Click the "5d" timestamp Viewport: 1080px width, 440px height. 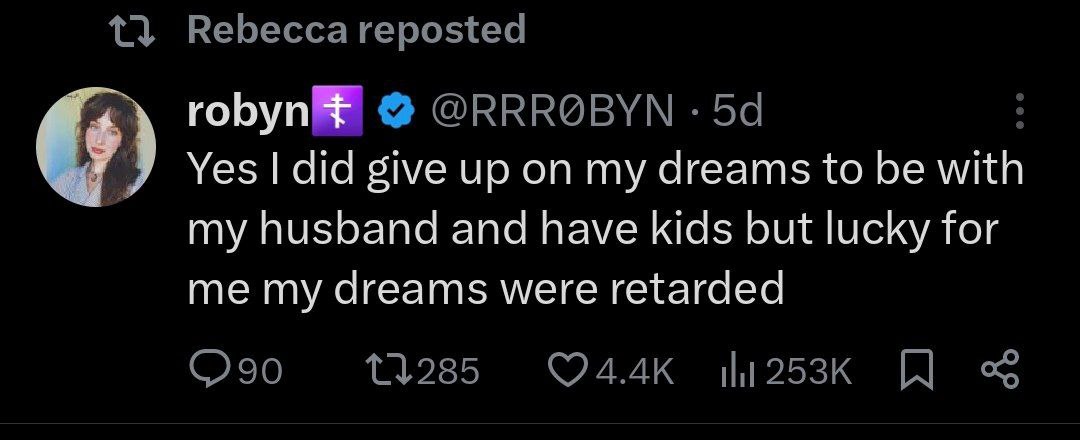(x=738, y=112)
